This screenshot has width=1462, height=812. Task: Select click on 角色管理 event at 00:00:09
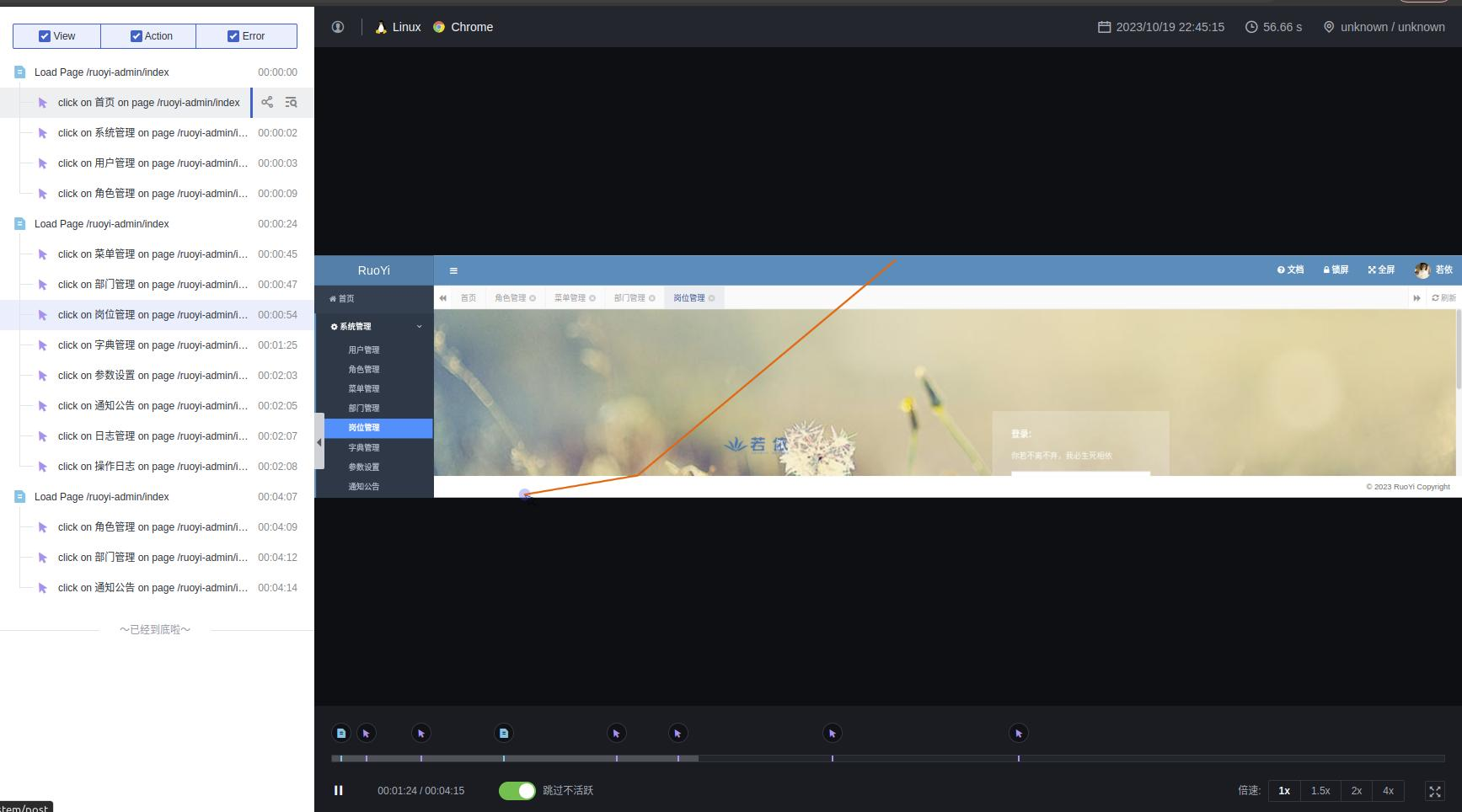click(x=157, y=194)
